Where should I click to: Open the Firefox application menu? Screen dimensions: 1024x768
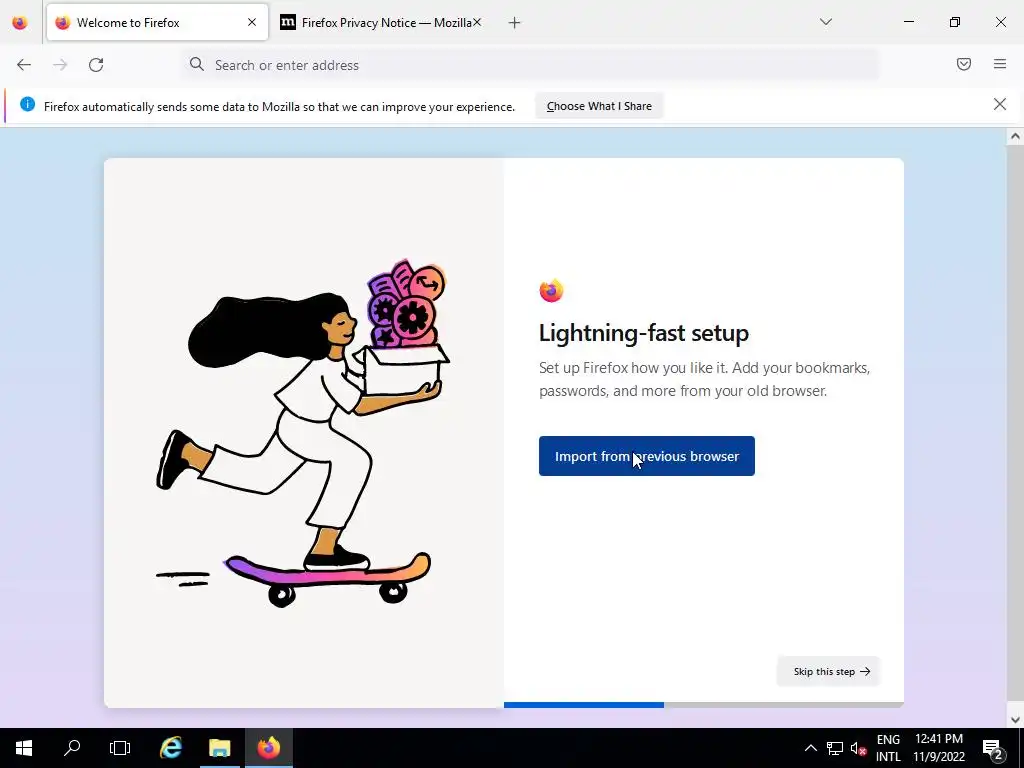[1000, 64]
